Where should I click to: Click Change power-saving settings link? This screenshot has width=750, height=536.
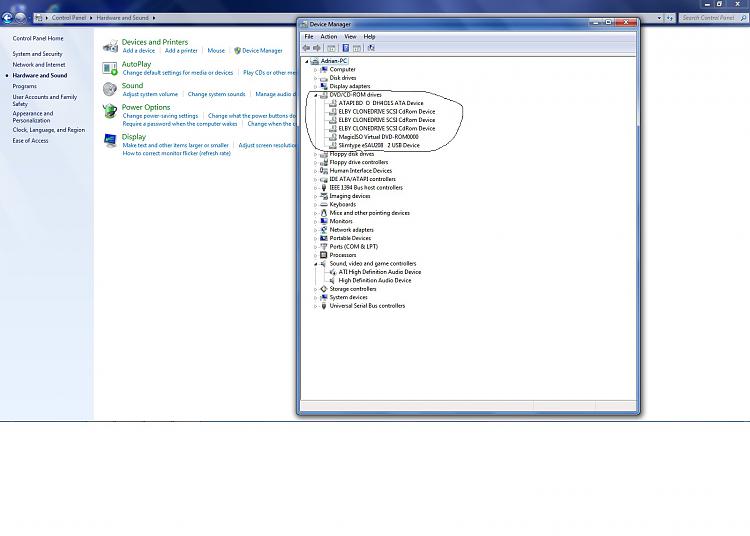click(x=160, y=116)
